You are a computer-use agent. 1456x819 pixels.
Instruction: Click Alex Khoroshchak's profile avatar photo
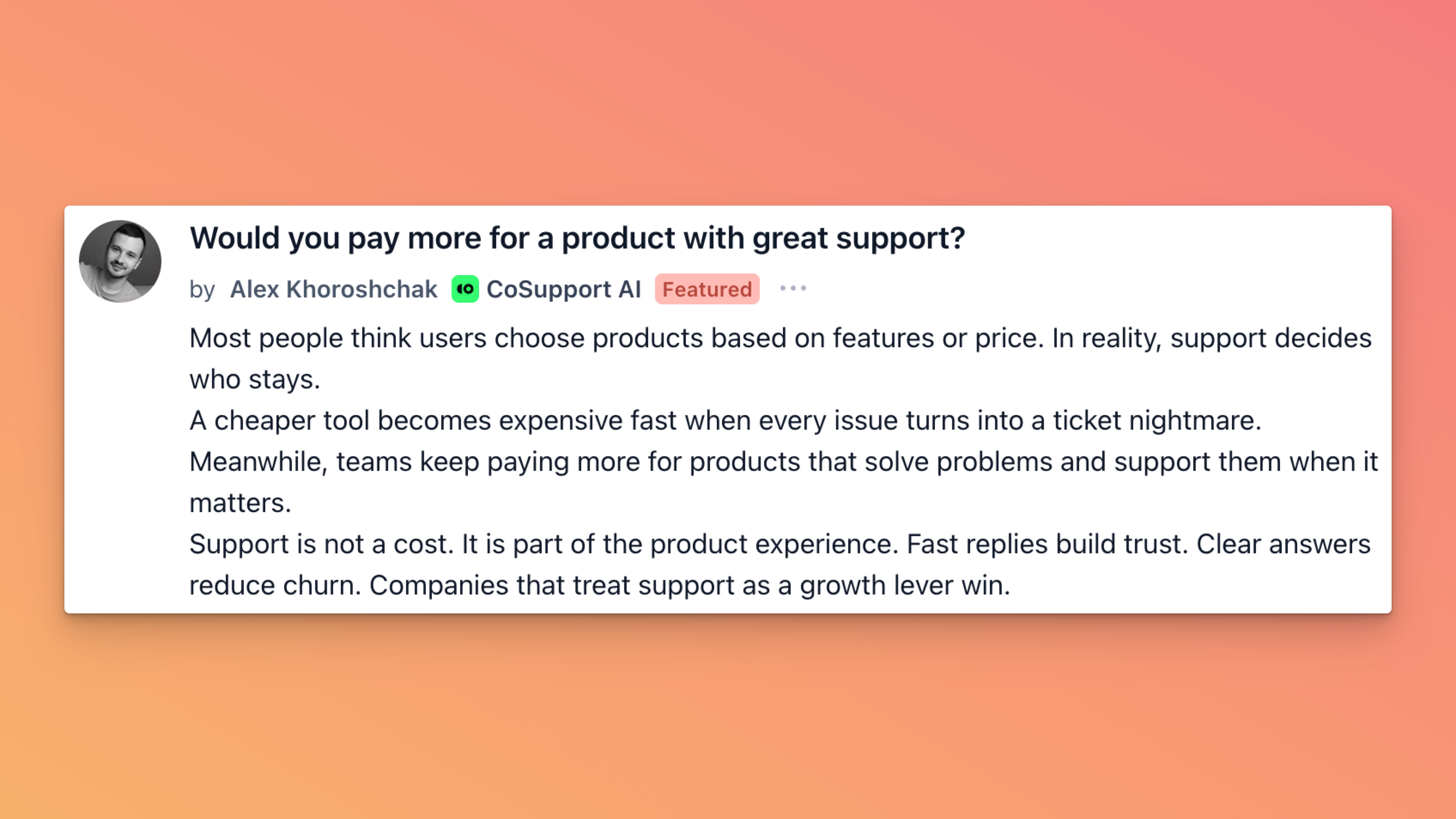(120, 261)
